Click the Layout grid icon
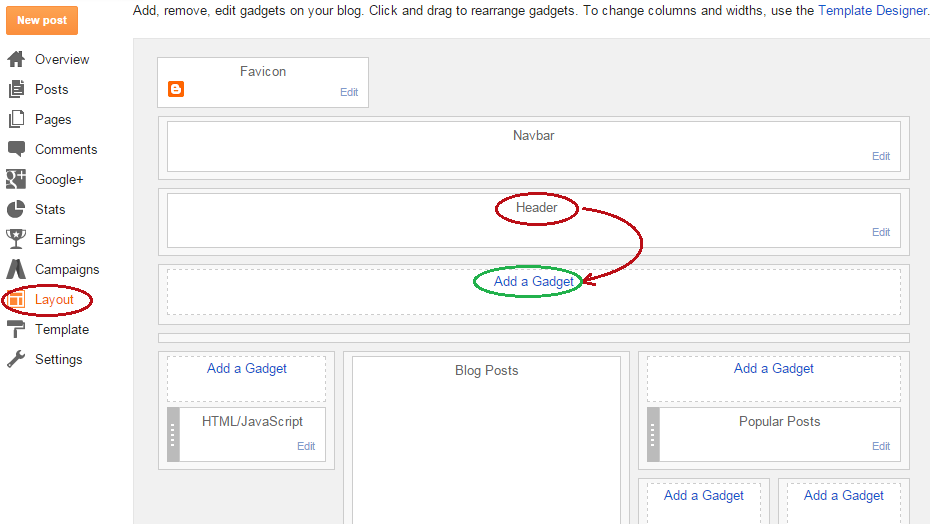Viewport: 930px width, 527px height. point(16,299)
